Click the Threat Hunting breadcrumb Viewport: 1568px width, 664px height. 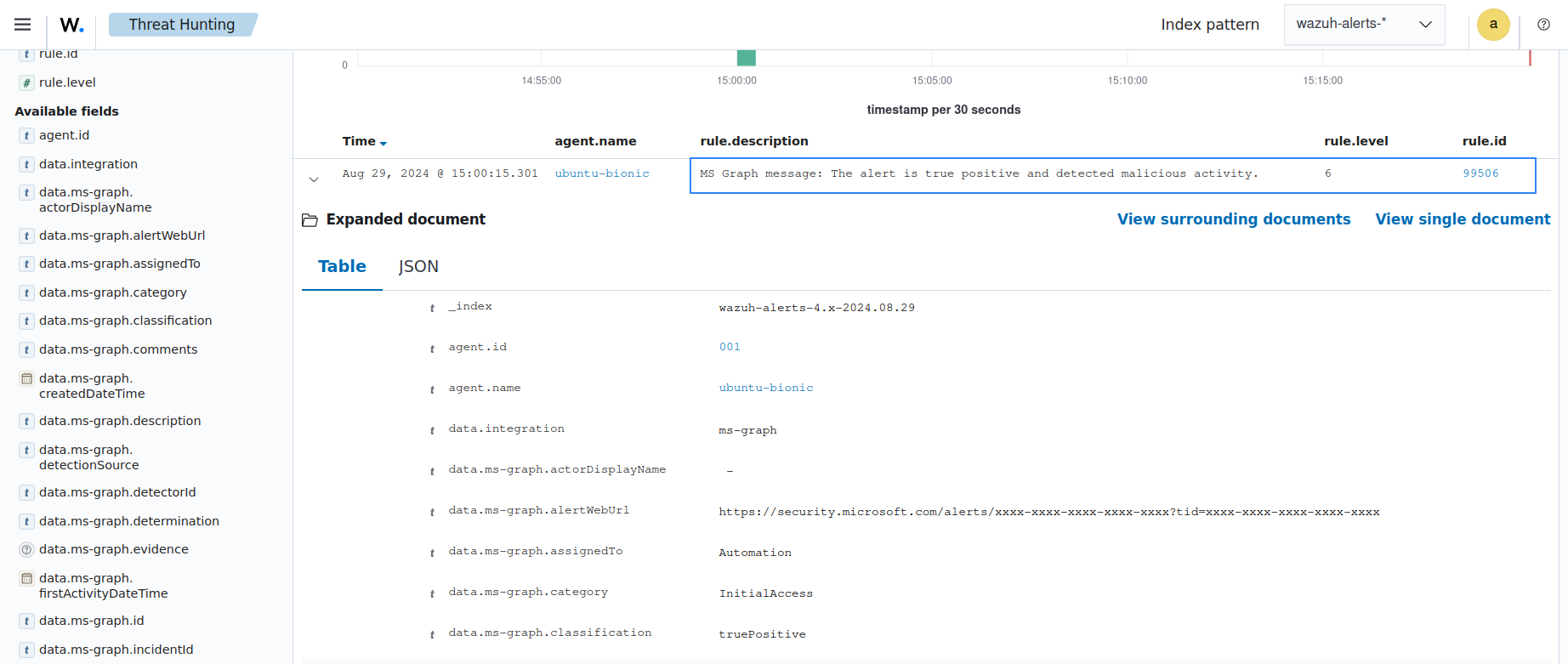[x=182, y=25]
